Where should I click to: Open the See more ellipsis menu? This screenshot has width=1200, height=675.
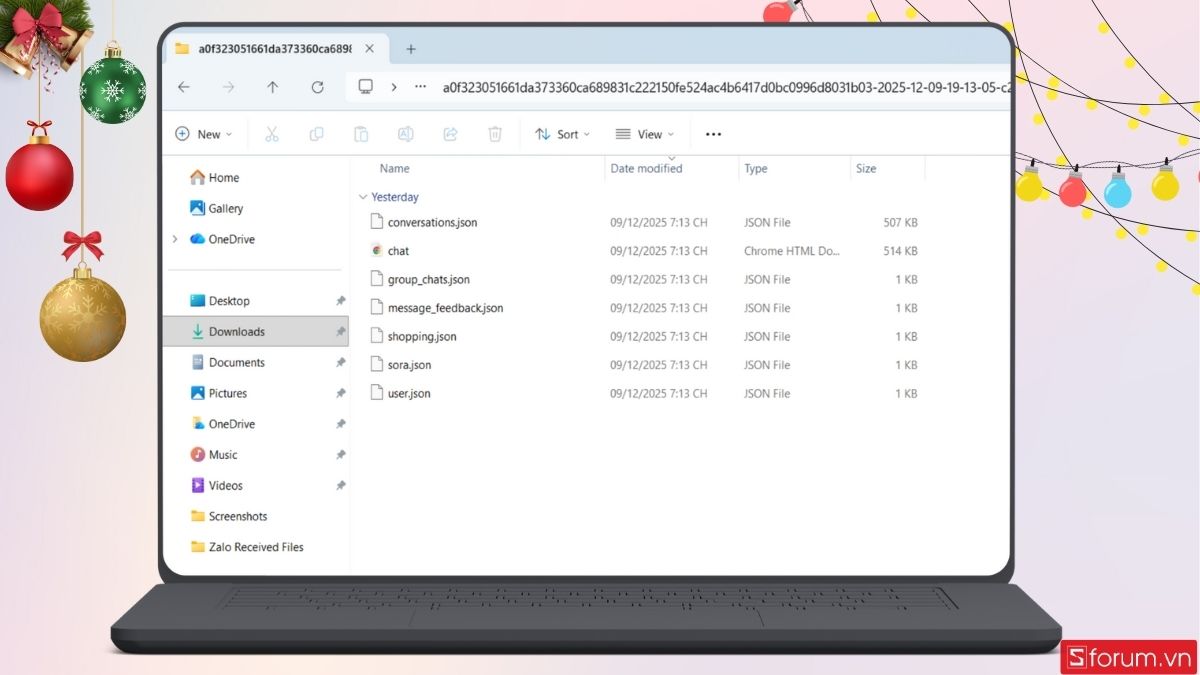pyautogui.click(x=712, y=133)
